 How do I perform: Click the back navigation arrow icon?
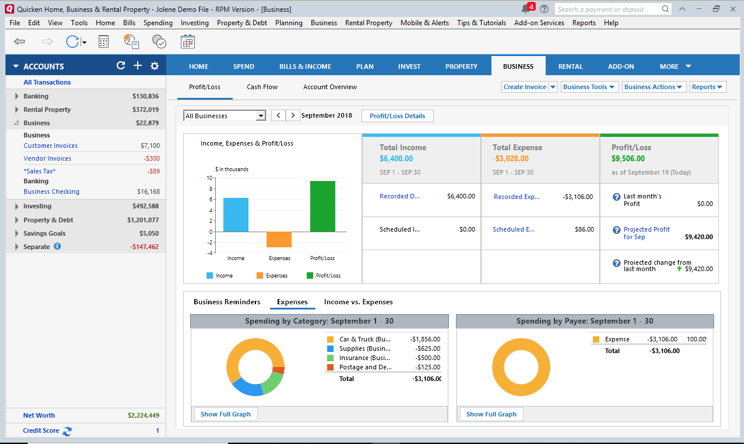pos(19,42)
